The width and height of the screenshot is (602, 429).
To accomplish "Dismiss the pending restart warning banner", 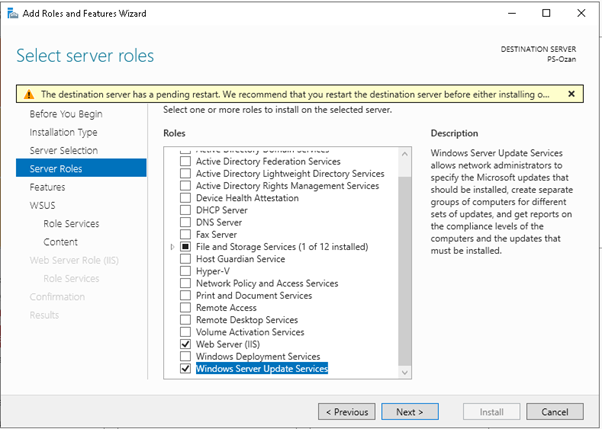I will 571,93.
